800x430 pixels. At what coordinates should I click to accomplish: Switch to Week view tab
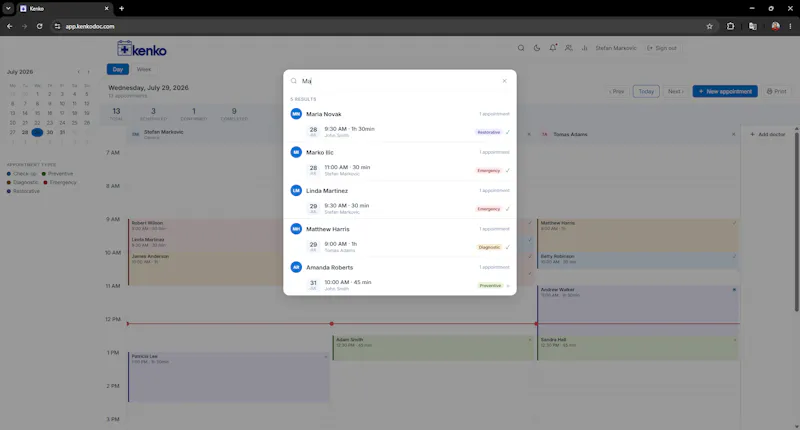coord(144,69)
